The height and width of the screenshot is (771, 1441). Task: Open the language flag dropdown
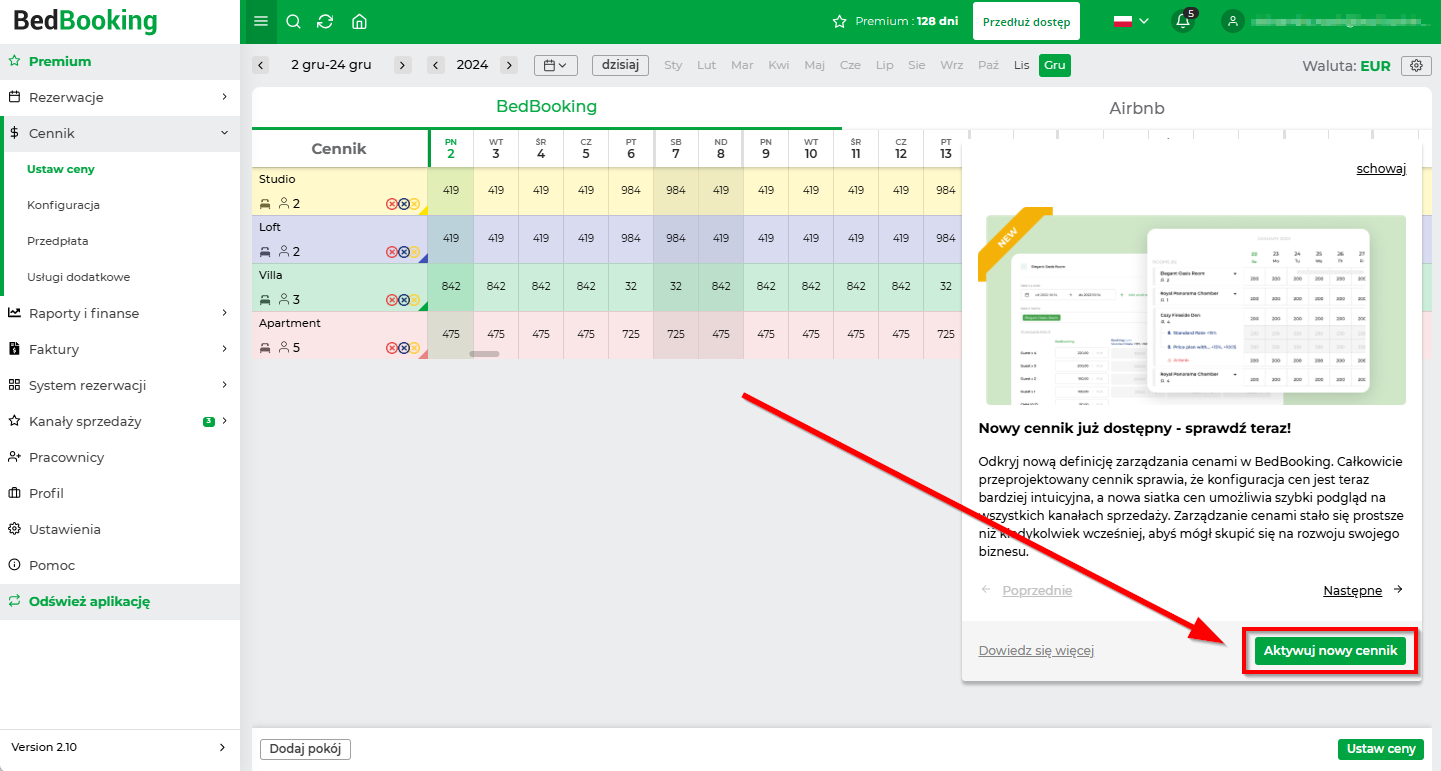(1131, 21)
